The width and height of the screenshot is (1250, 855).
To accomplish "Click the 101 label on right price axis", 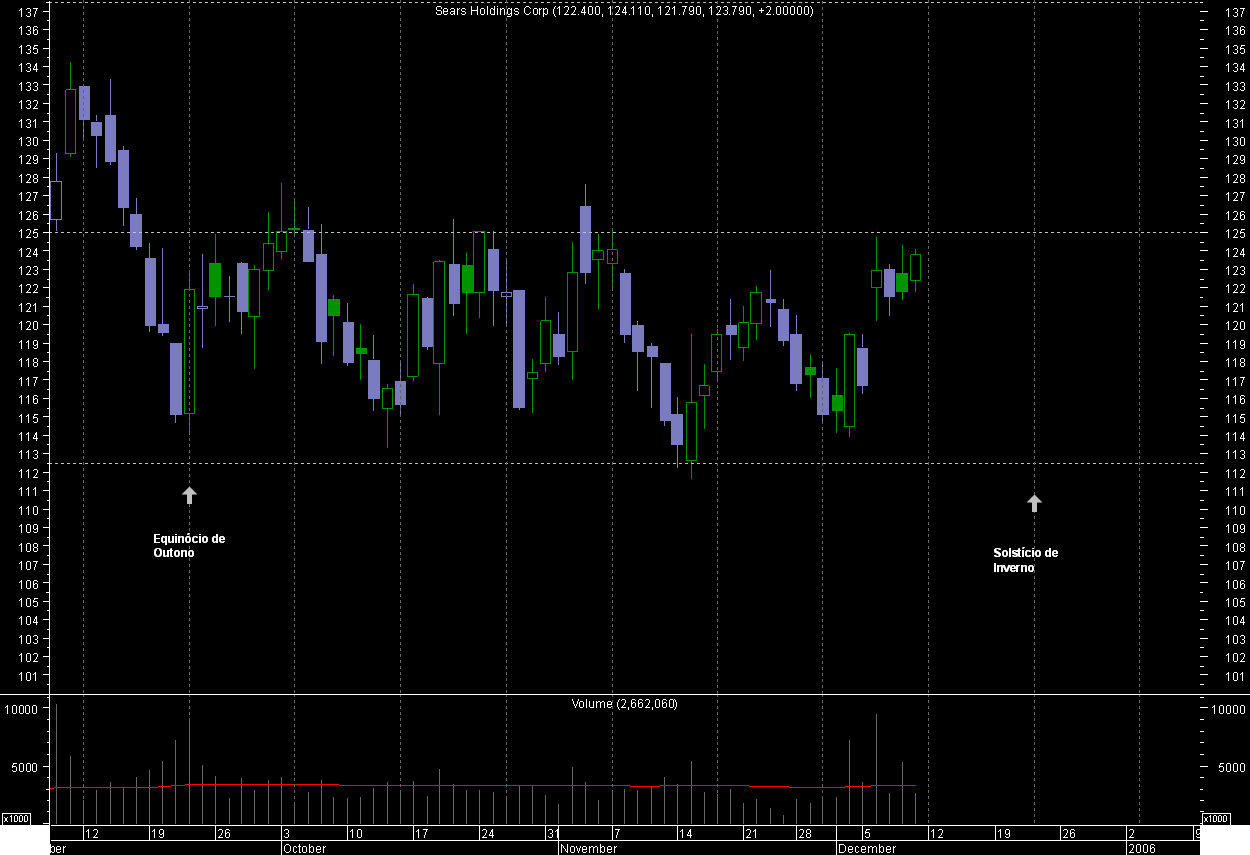I will [x=1235, y=676].
